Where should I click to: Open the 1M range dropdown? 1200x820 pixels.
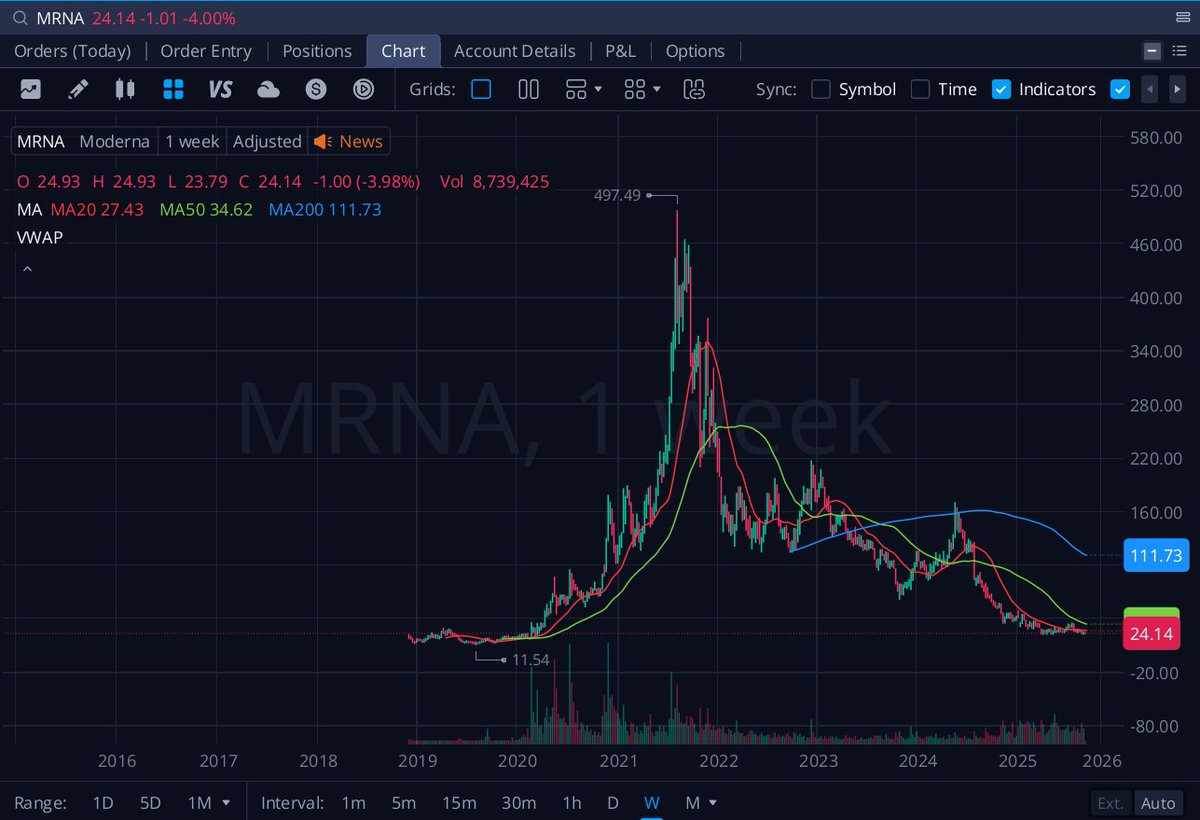click(x=209, y=802)
